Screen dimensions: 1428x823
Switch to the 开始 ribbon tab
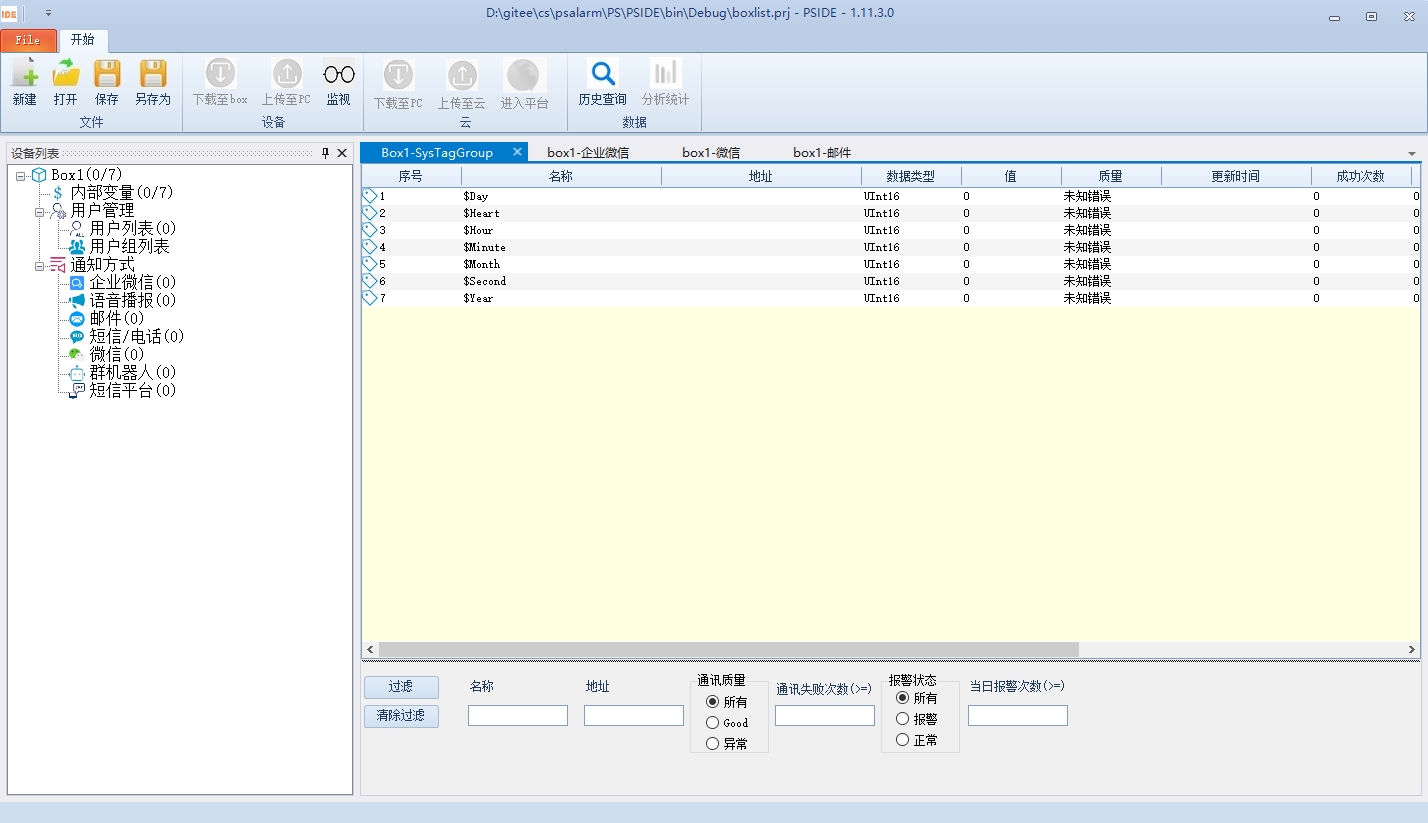83,40
